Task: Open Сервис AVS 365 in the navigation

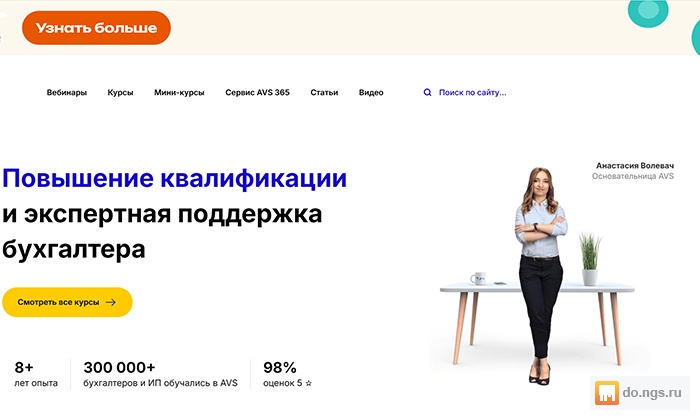Action: coord(257,92)
